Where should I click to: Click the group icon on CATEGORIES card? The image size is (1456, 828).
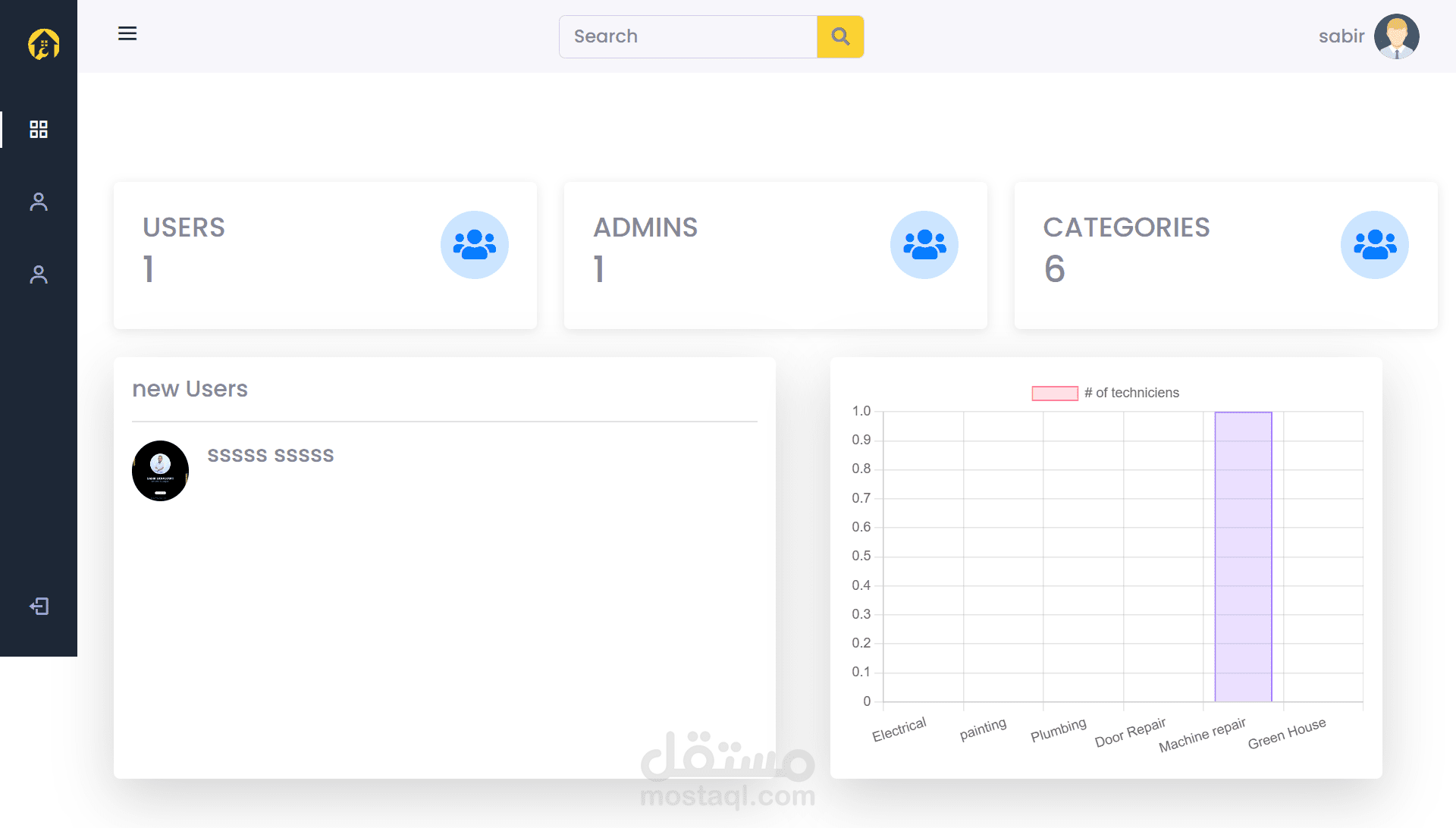(1374, 245)
